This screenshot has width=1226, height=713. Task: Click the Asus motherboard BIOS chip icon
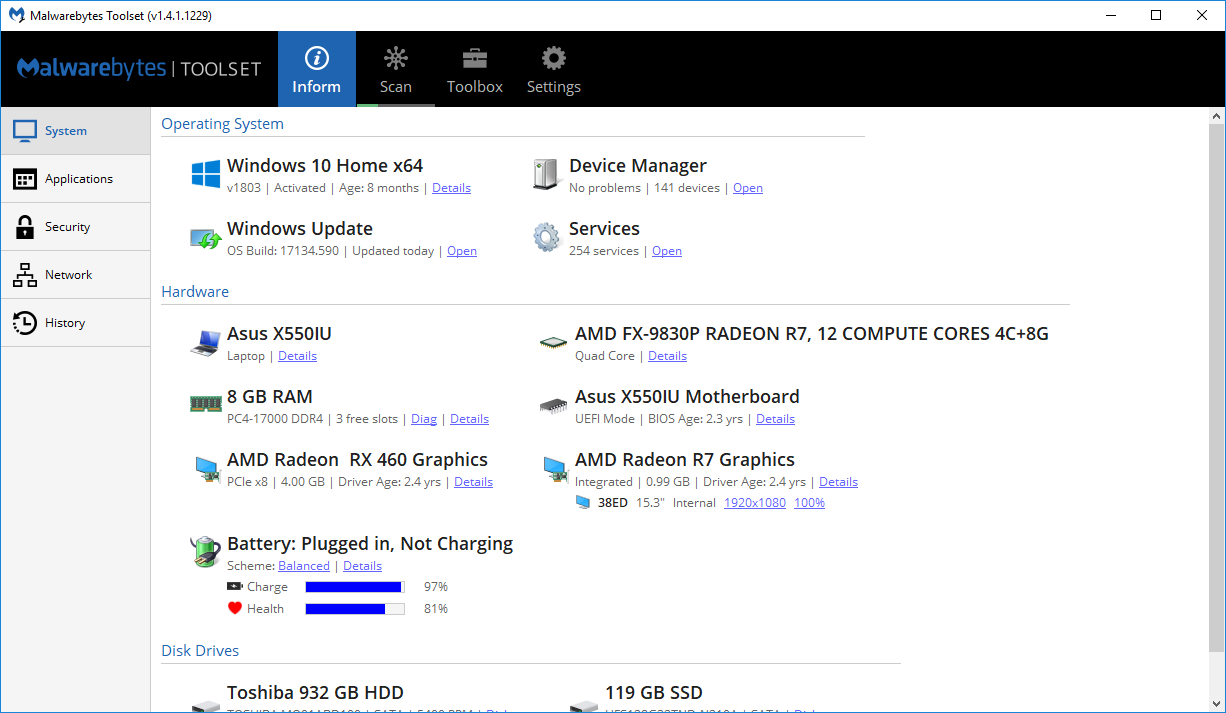point(553,406)
